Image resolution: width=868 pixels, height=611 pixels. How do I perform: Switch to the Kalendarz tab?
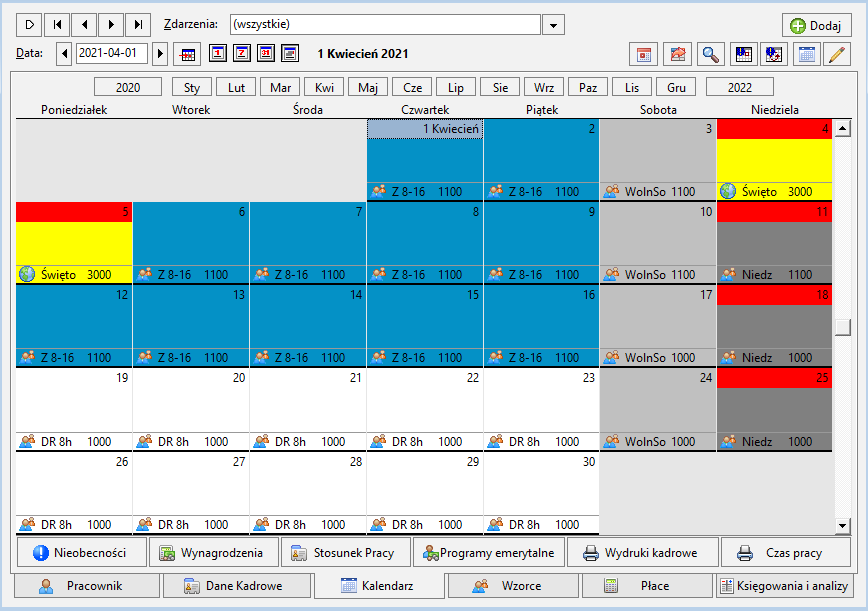coord(379,586)
